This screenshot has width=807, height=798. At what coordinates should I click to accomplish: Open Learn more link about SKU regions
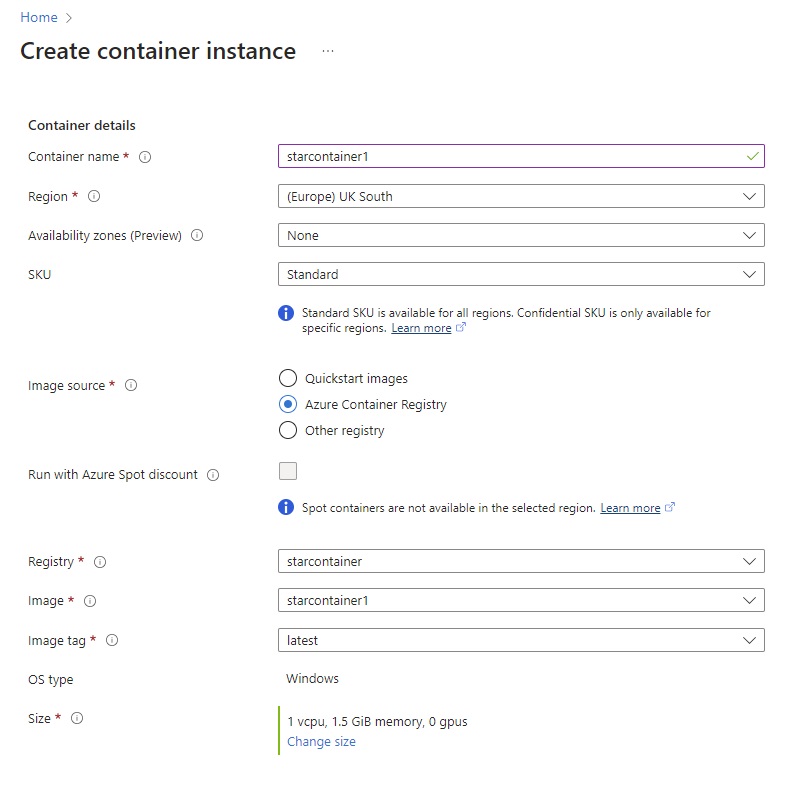coord(421,328)
